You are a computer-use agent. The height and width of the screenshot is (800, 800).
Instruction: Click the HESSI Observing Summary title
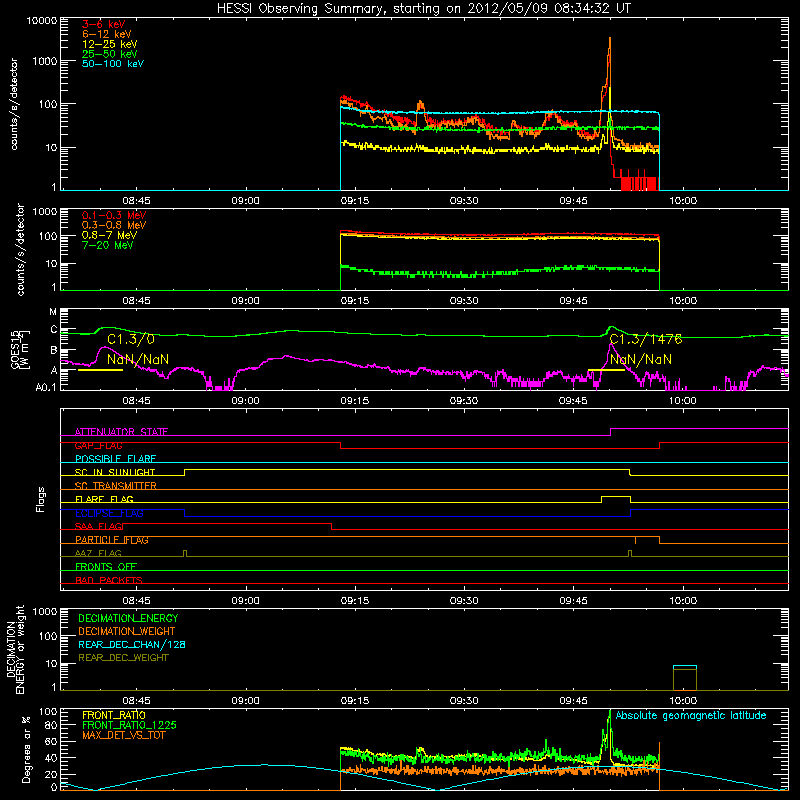[x=423, y=9]
